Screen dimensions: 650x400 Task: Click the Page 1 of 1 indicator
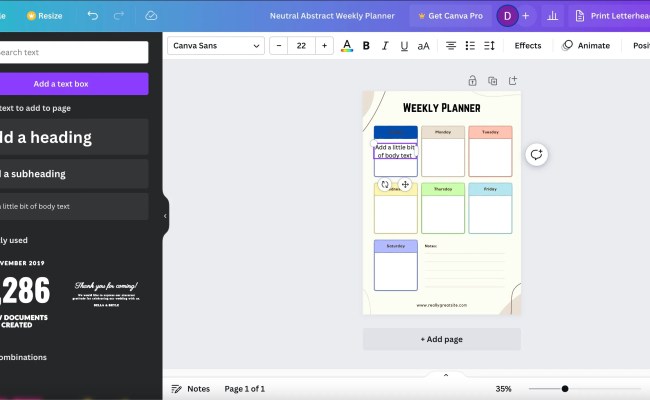[244, 389]
